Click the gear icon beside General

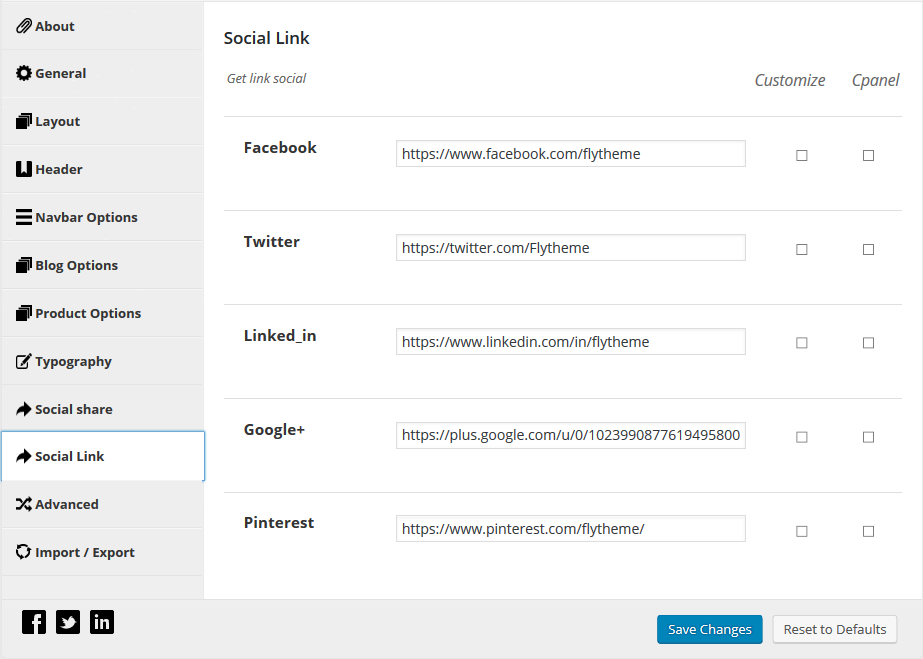[x=24, y=73]
